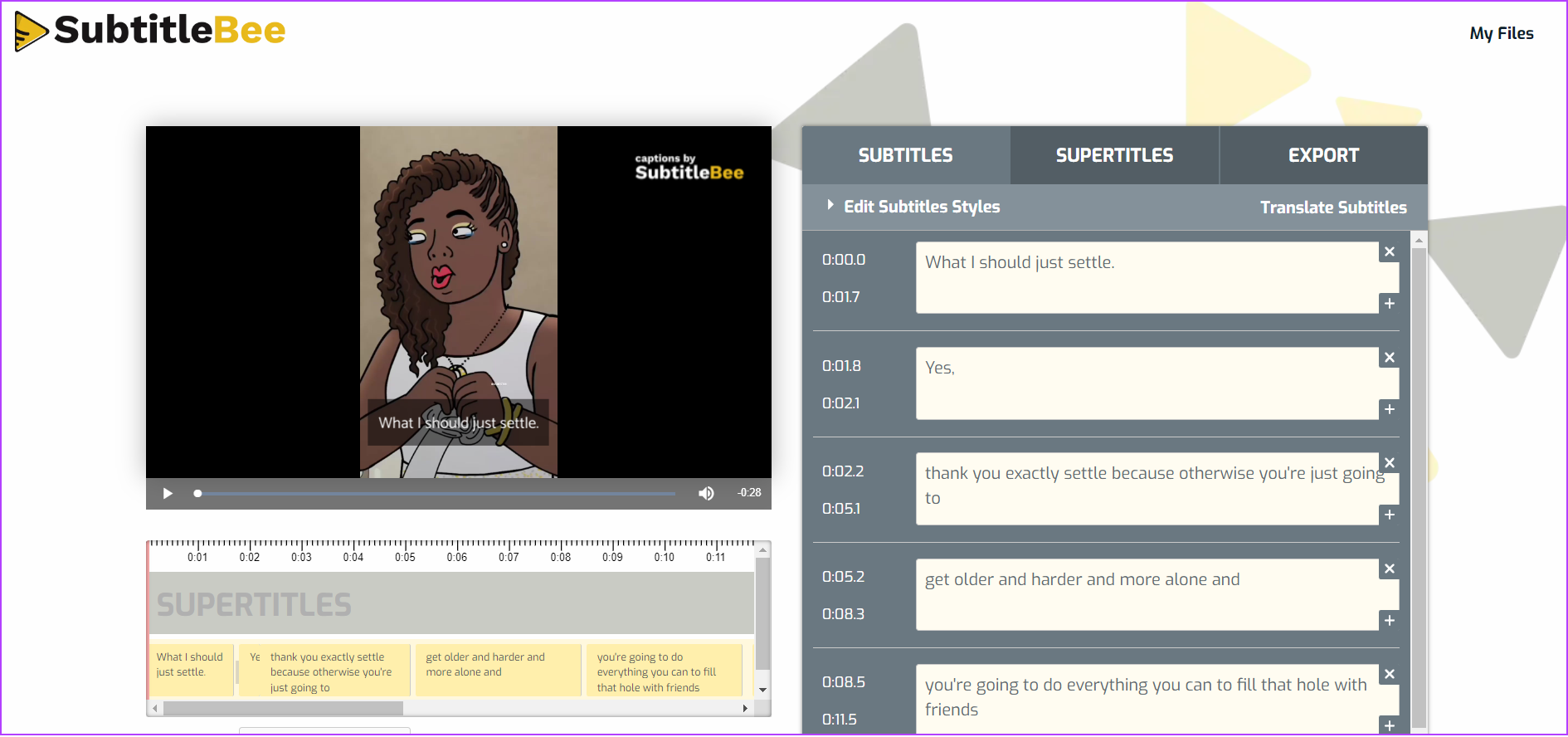
Task: Edit 'you're going to do everything' text box
Action: click(x=1147, y=699)
